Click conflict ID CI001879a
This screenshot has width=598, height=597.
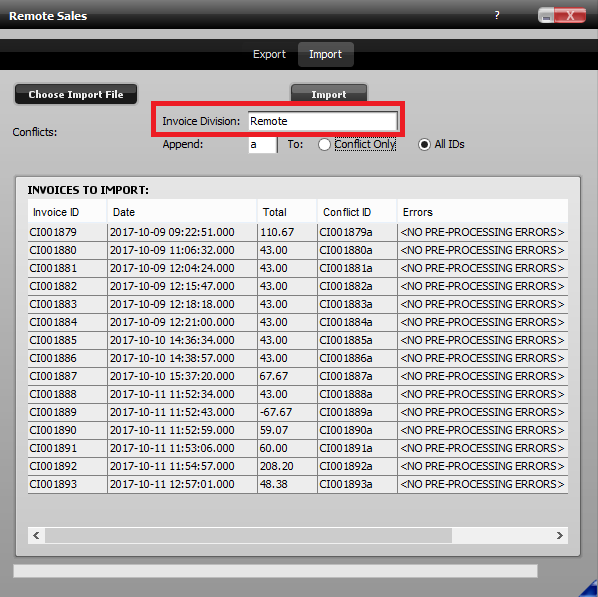pos(346,232)
